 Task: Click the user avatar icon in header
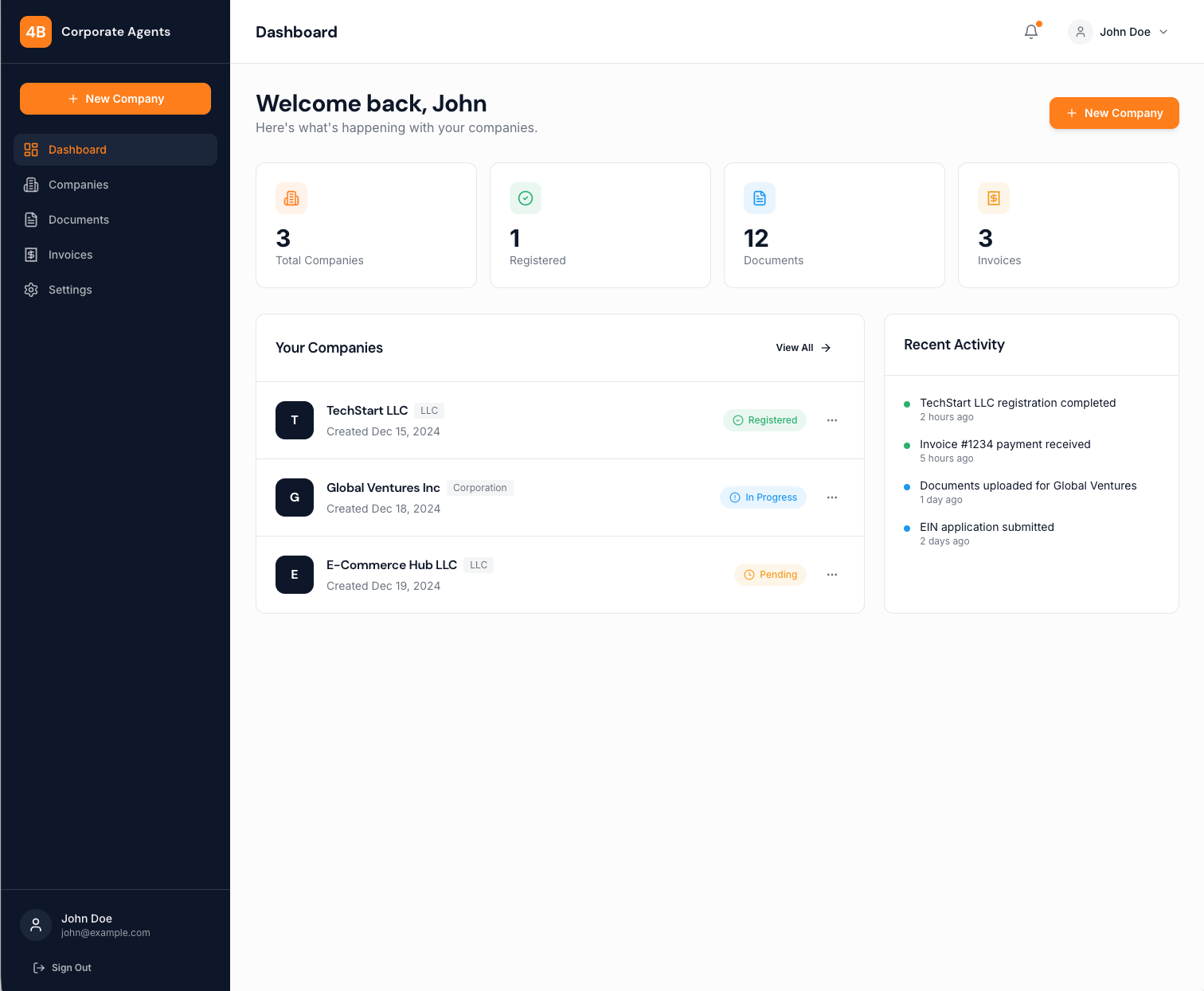point(1081,32)
